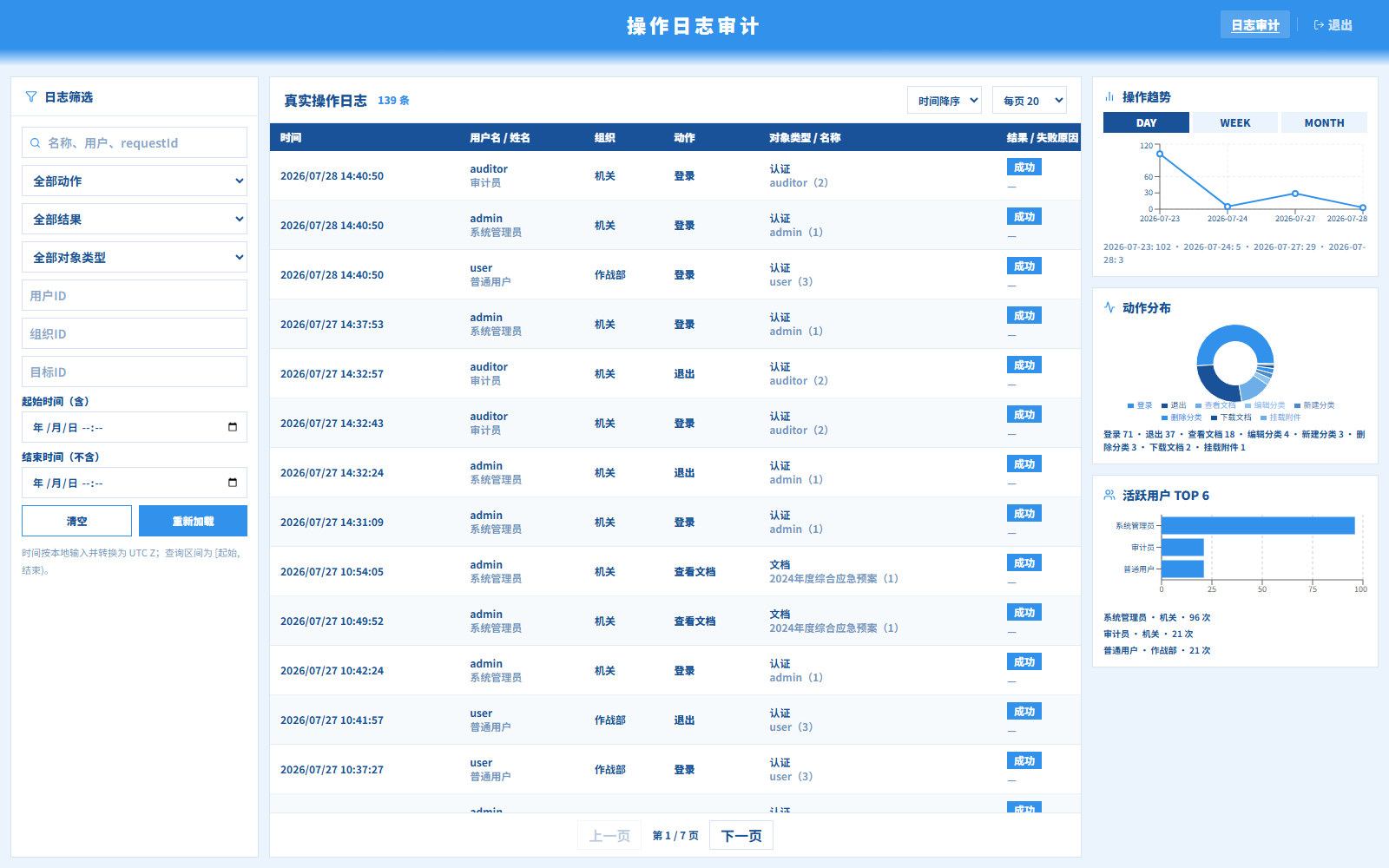Click the bar-chart icon beside 操作趋势
The width and height of the screenshot is (1389, 868).
pyautogui.click(x=1109, y=97)
